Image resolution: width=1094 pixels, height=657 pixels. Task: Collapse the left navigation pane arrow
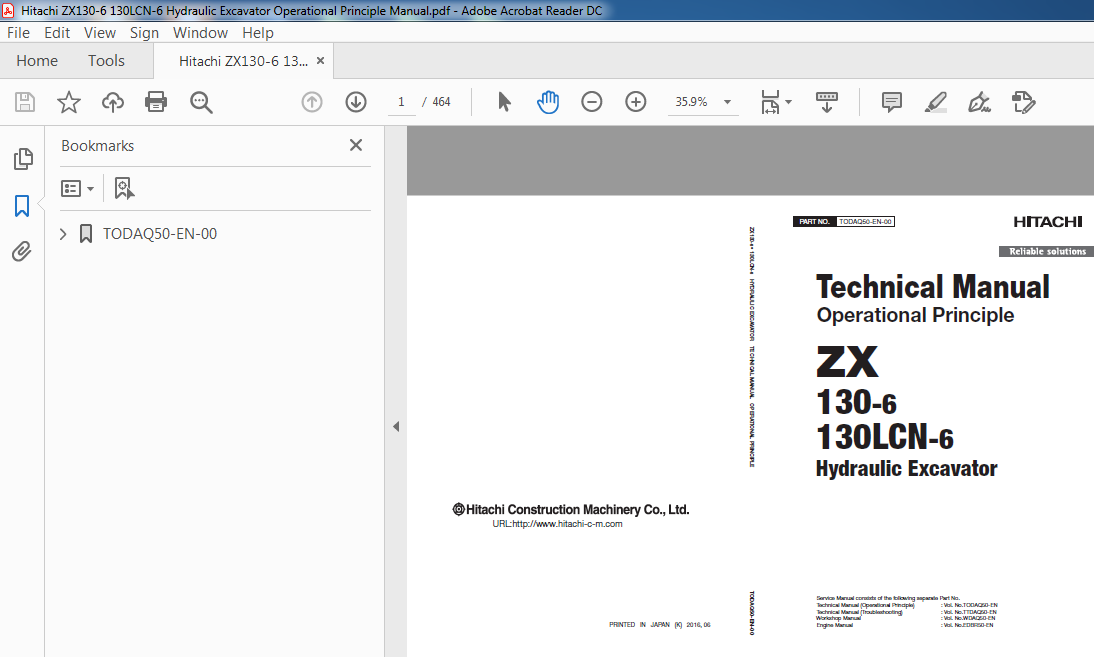(x=396, y=426)
